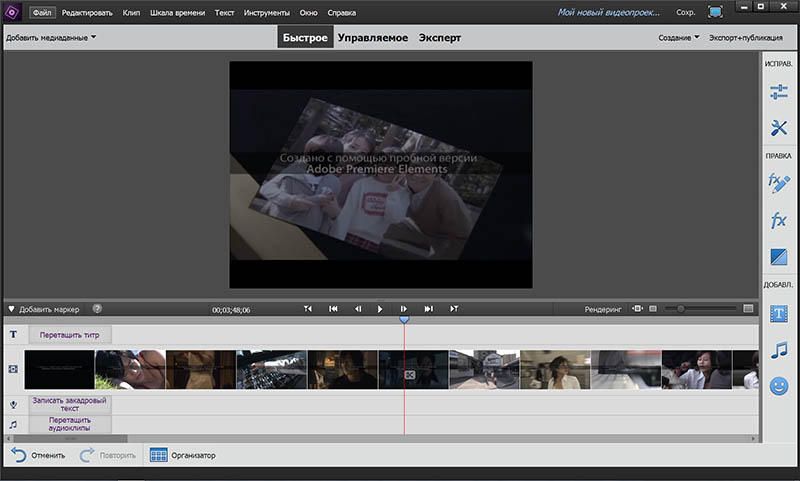The image size is (800, 481).
Task: Click the zoom out timeline icon
Action: click(x=653, y=309)
